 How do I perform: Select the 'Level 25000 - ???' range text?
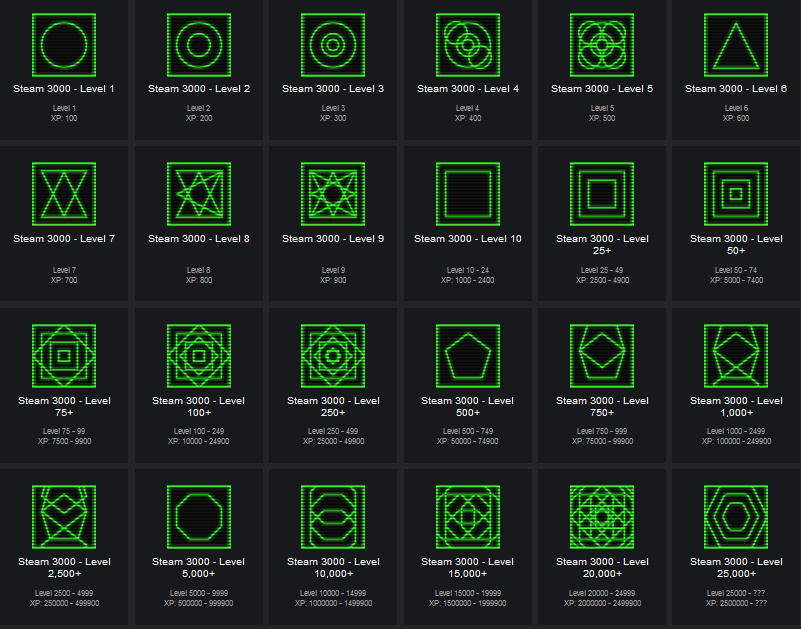(736, 593)
